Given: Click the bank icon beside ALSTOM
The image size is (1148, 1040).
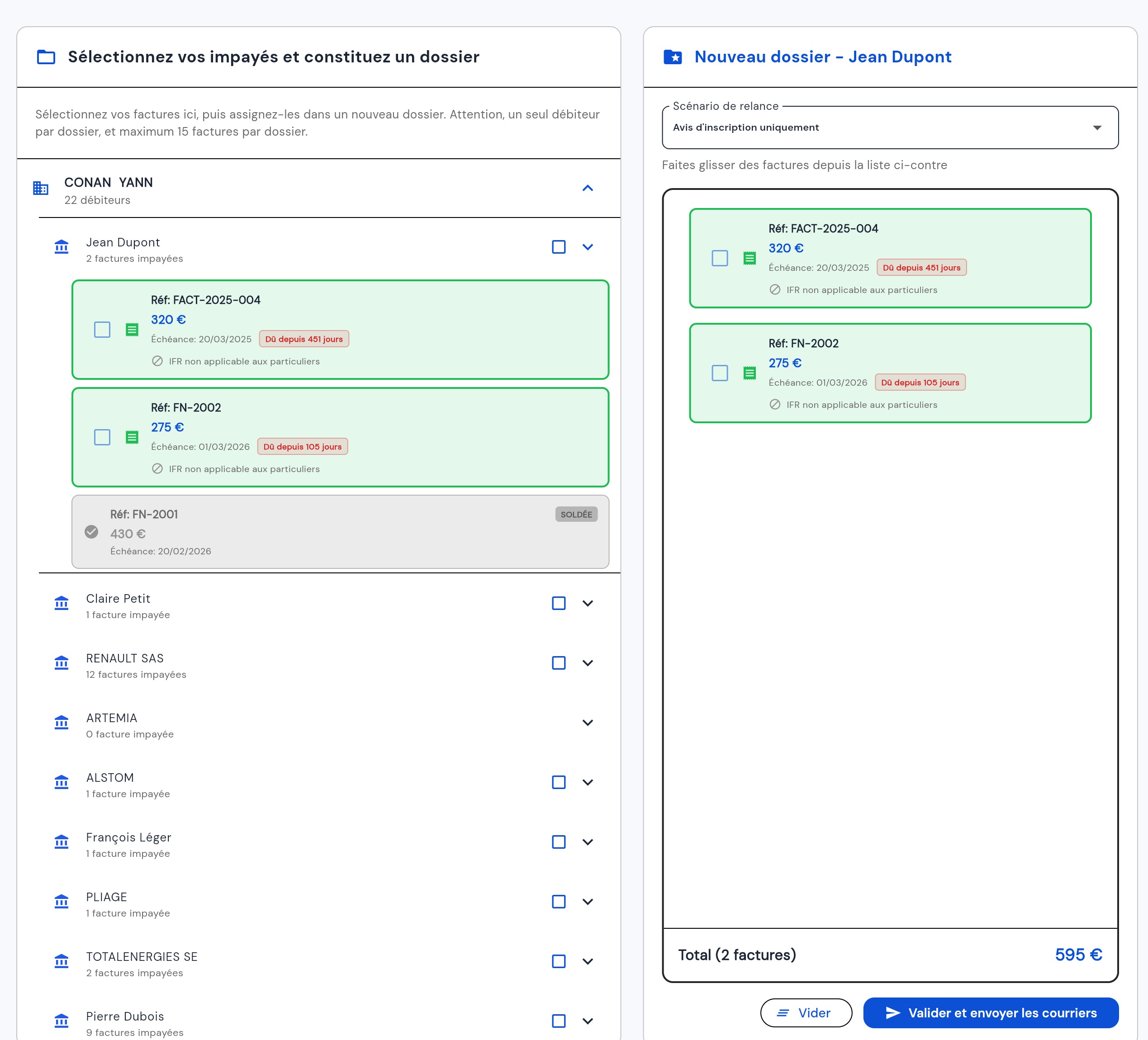Looking at the screenshot, I should (x=62, y=783).
